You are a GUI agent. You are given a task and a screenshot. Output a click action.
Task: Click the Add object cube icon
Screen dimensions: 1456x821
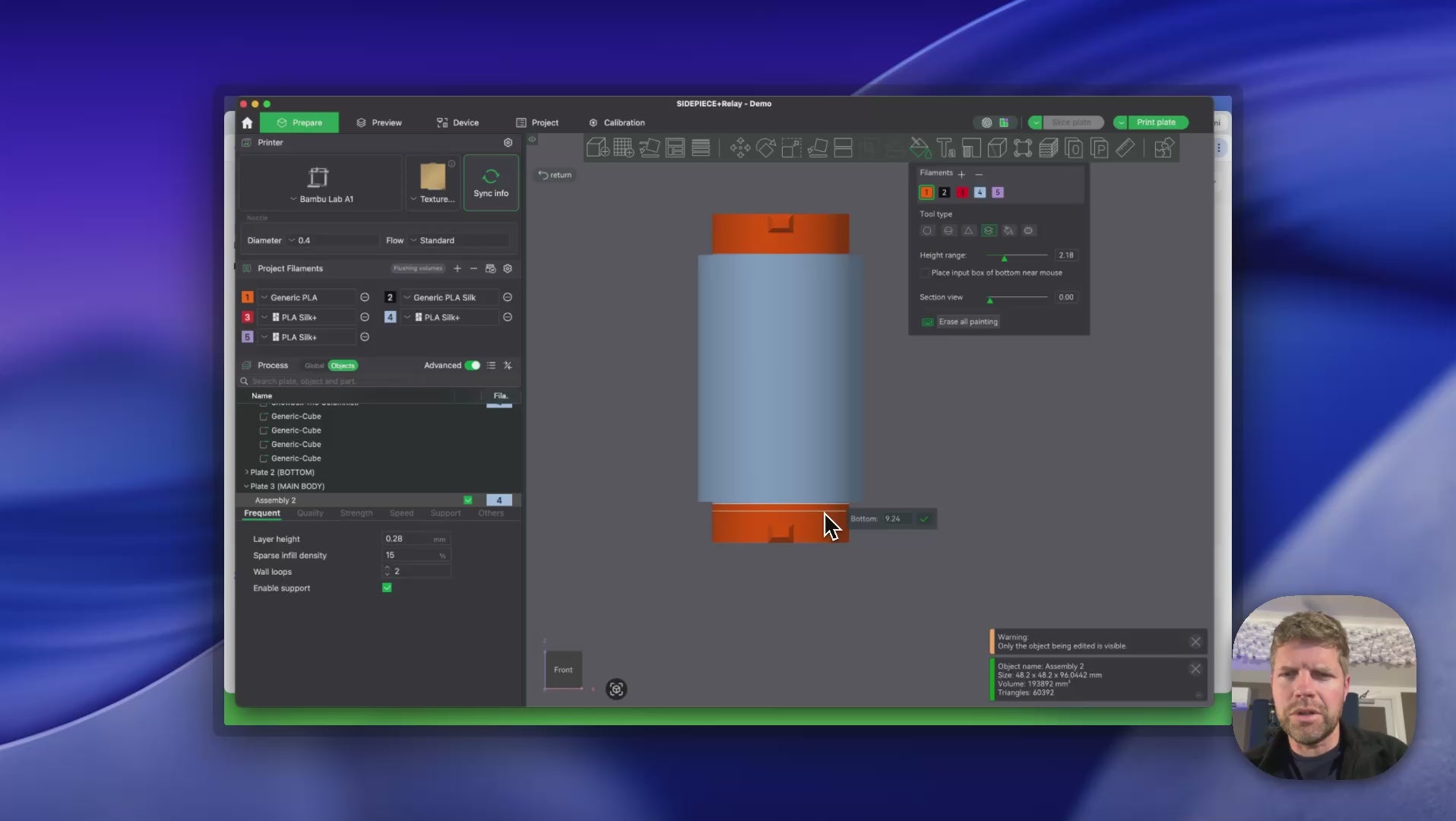[597, 148]
